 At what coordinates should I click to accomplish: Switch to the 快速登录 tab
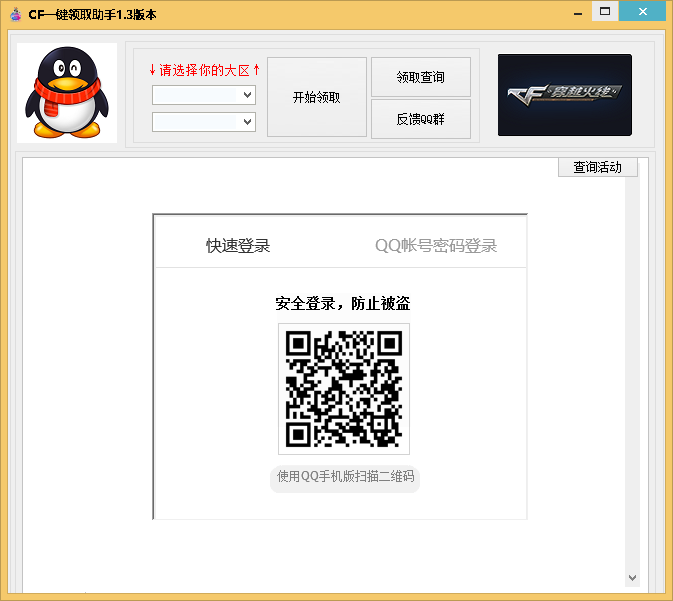(238, 246)
